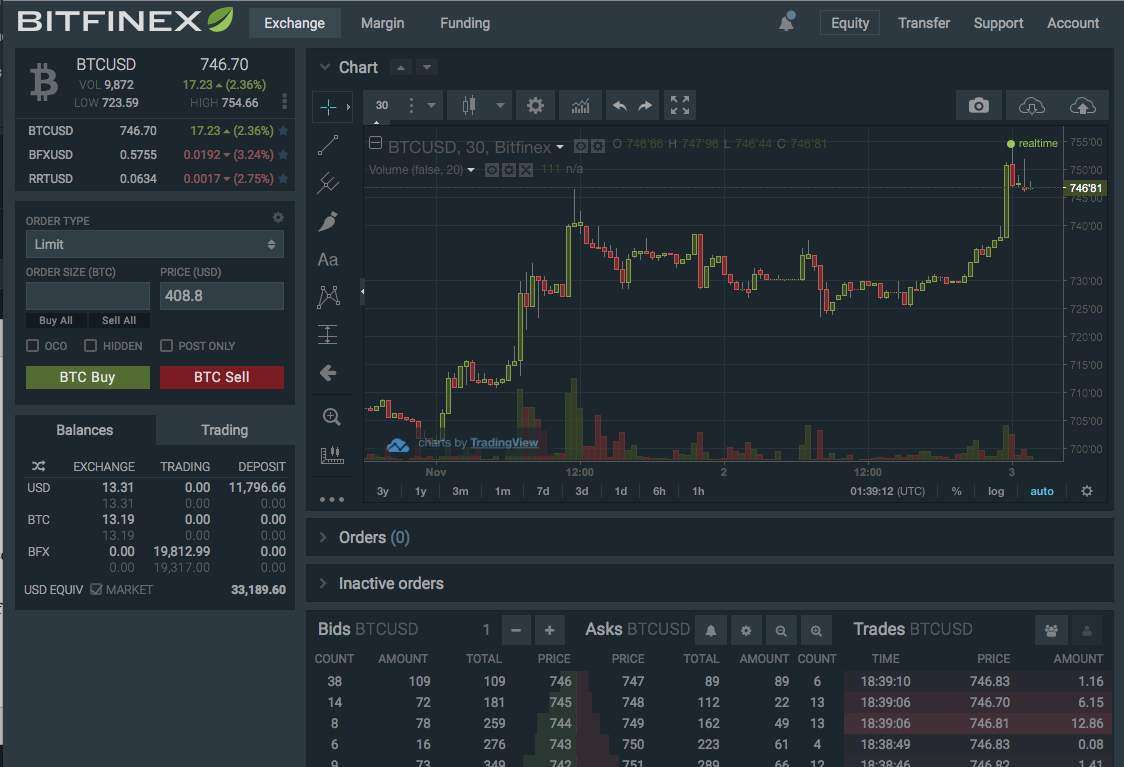Select the crosshair cursor tool

[x=328, y=107]
